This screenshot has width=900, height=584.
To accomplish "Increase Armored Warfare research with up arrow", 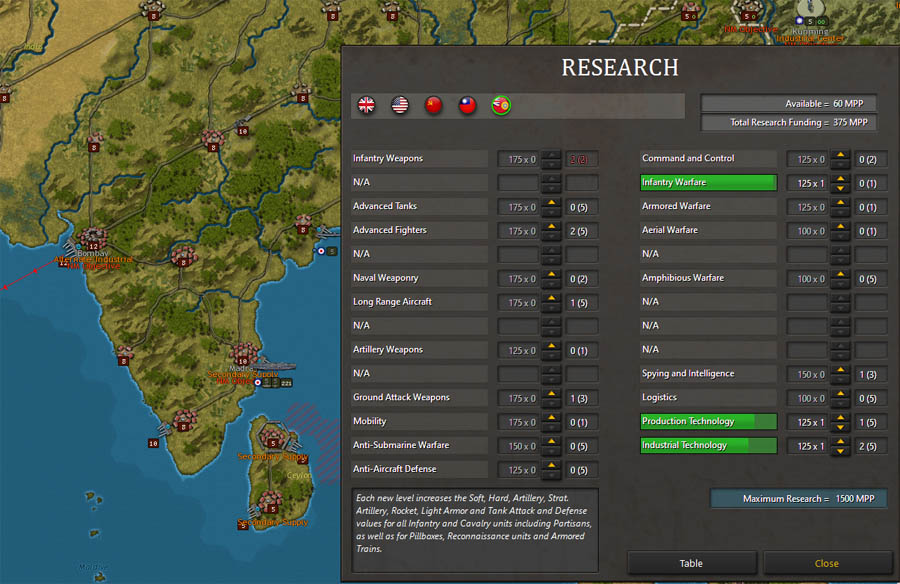I will coord(840,203).
